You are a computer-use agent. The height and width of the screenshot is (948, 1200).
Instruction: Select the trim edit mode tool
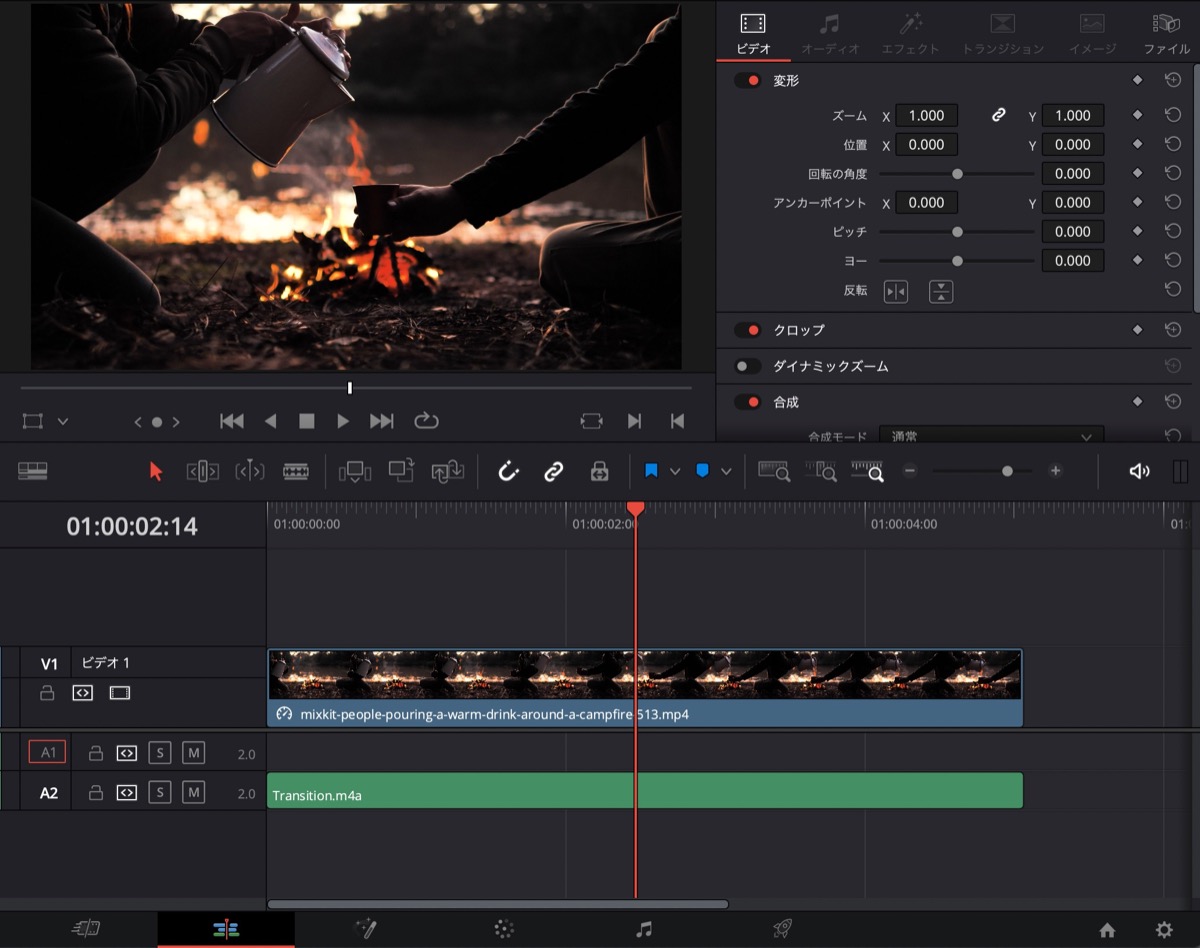coord(202,472)
